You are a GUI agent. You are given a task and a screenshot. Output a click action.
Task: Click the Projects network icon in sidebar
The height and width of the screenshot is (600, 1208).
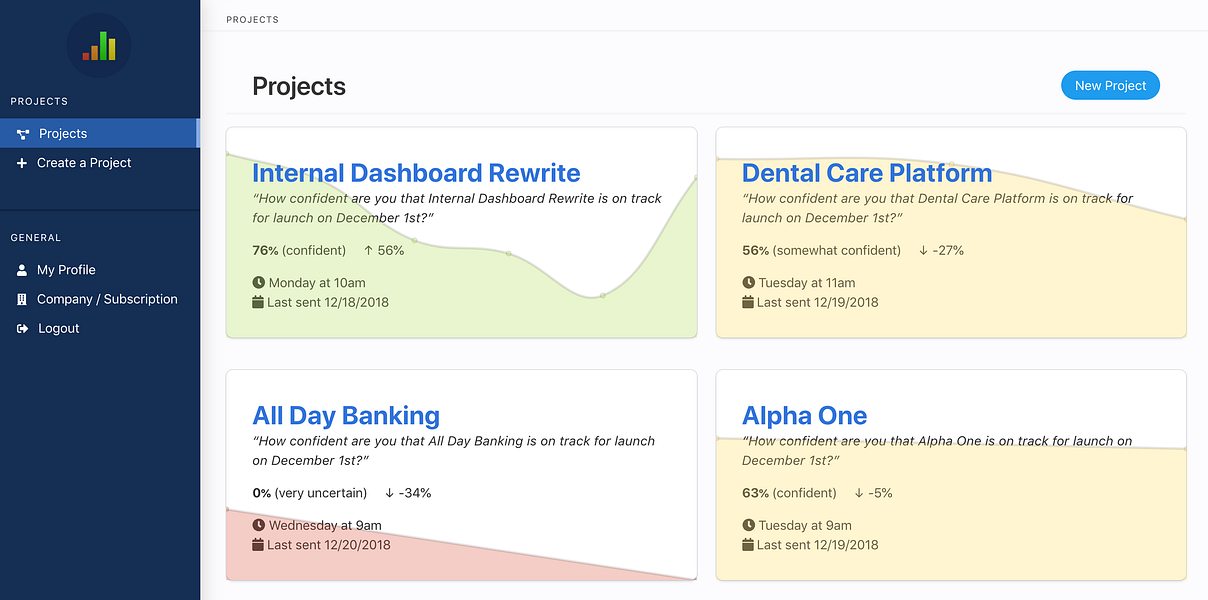click(23, 134)
